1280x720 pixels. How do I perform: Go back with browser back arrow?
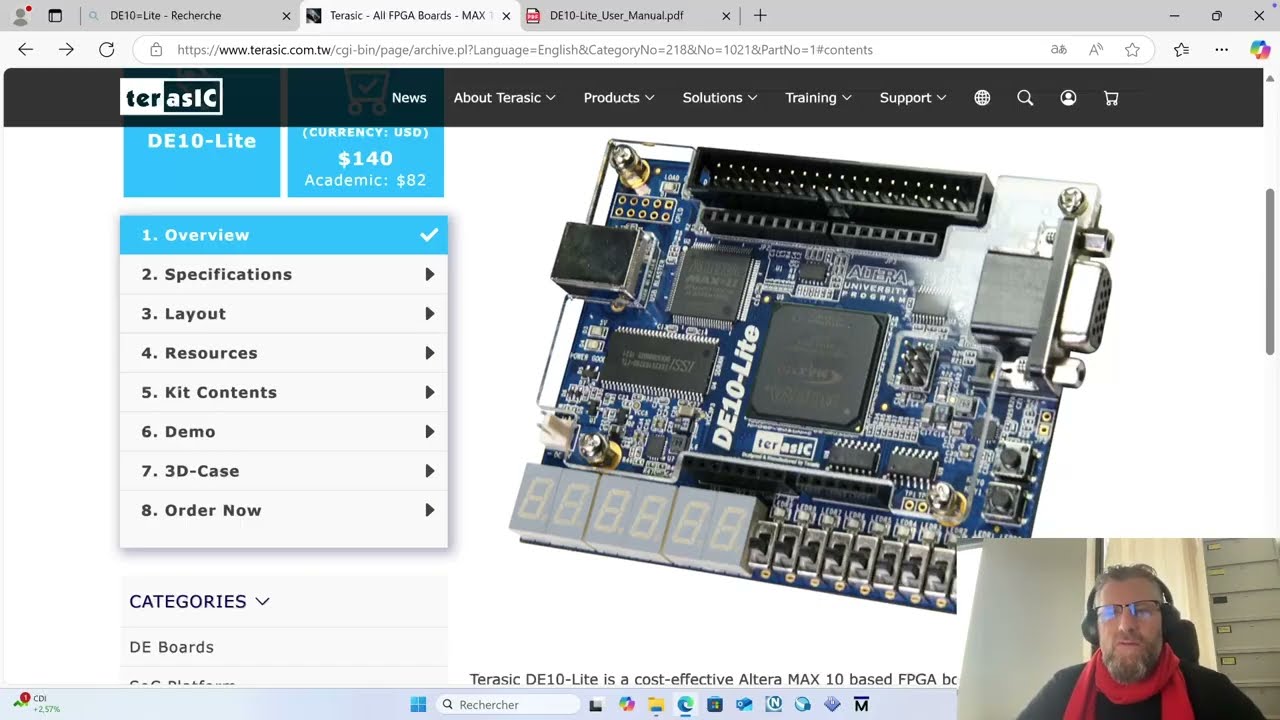point(26,49)
